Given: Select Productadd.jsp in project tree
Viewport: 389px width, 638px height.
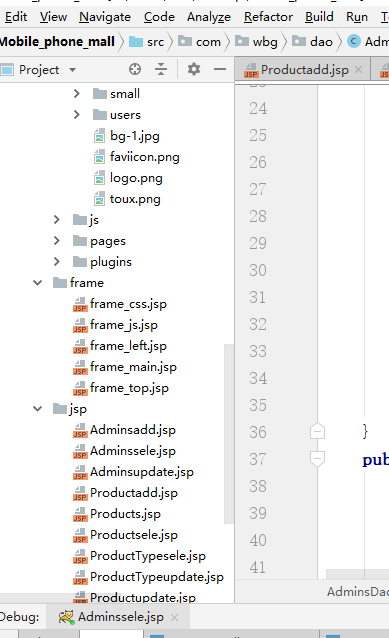Looking at the screenshot, I should [133, 493].
